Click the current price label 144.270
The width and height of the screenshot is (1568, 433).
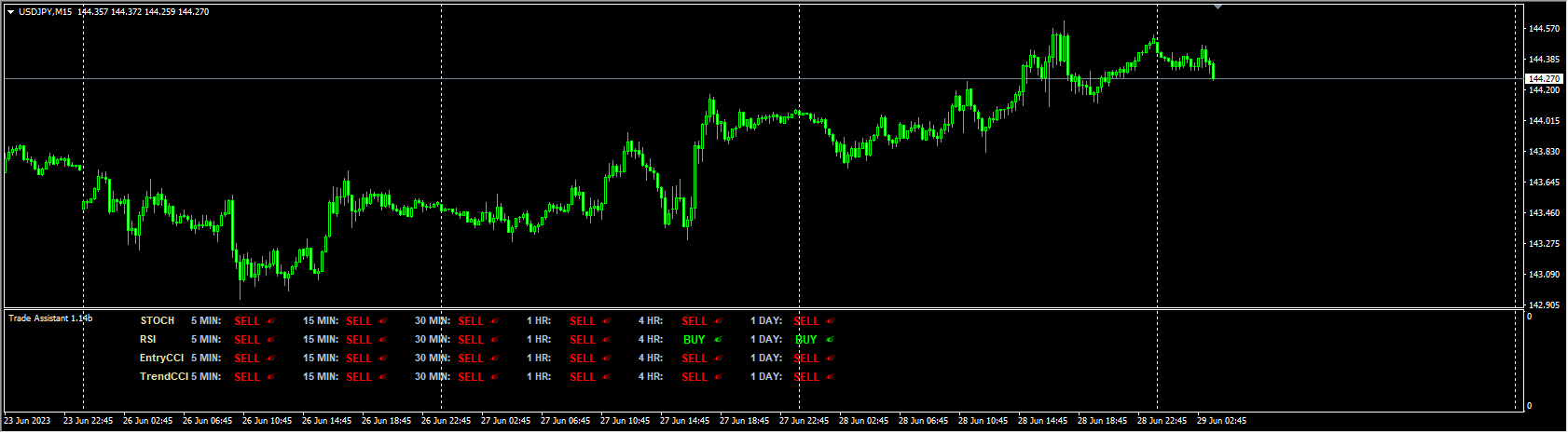click(1546, 79)
